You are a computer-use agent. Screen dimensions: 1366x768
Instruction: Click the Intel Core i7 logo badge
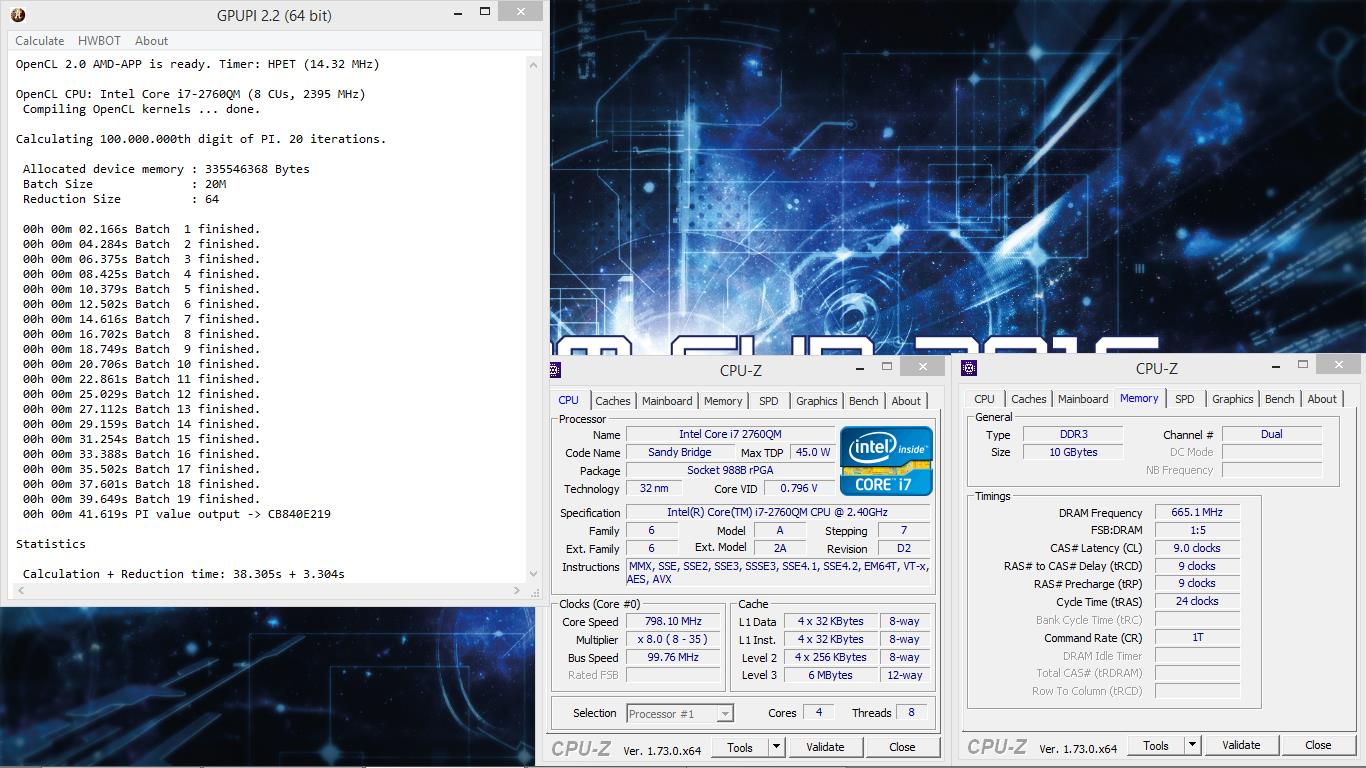886,461
